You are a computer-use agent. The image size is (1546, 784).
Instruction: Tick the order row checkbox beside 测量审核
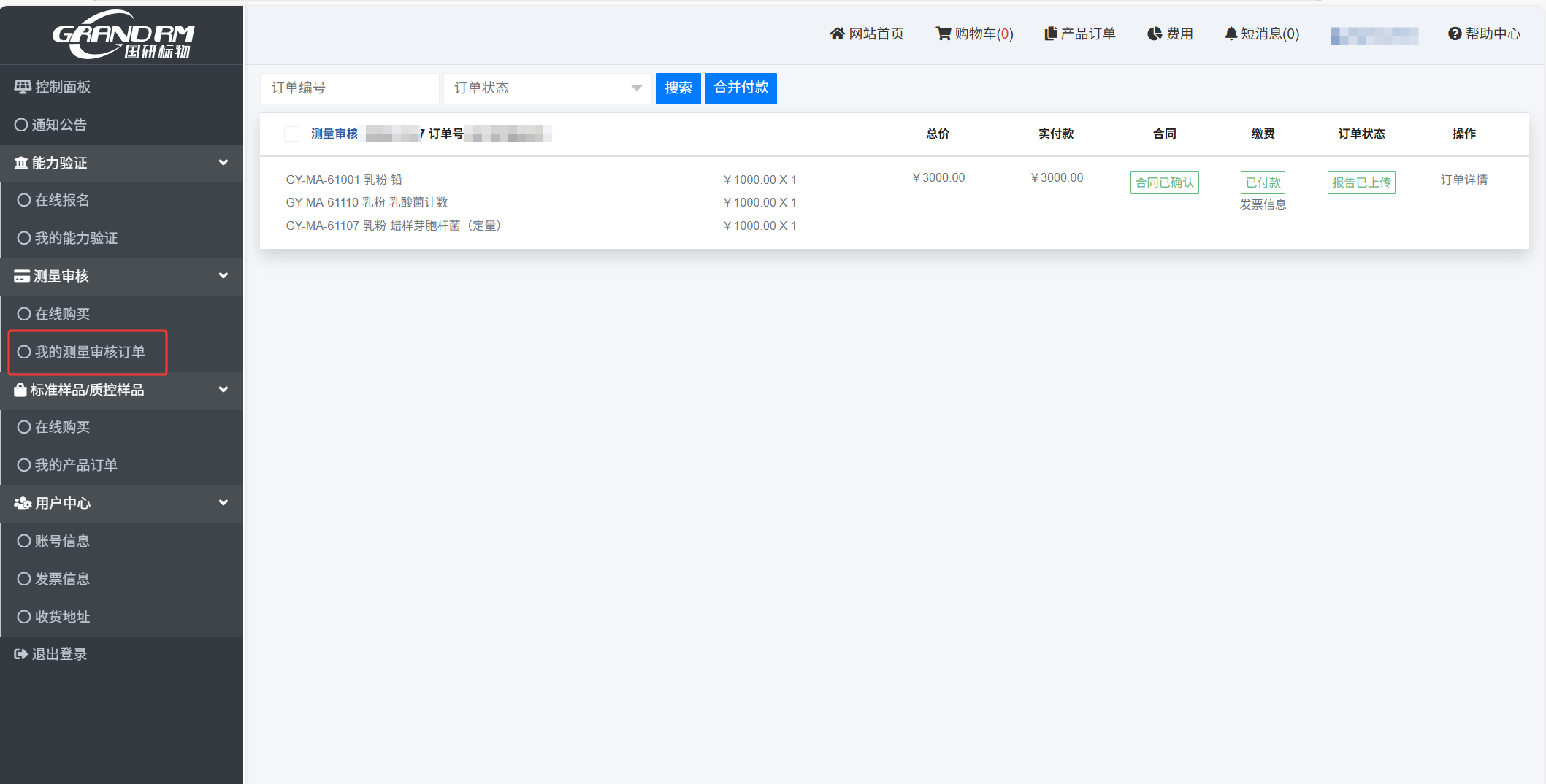pos(291,134)
